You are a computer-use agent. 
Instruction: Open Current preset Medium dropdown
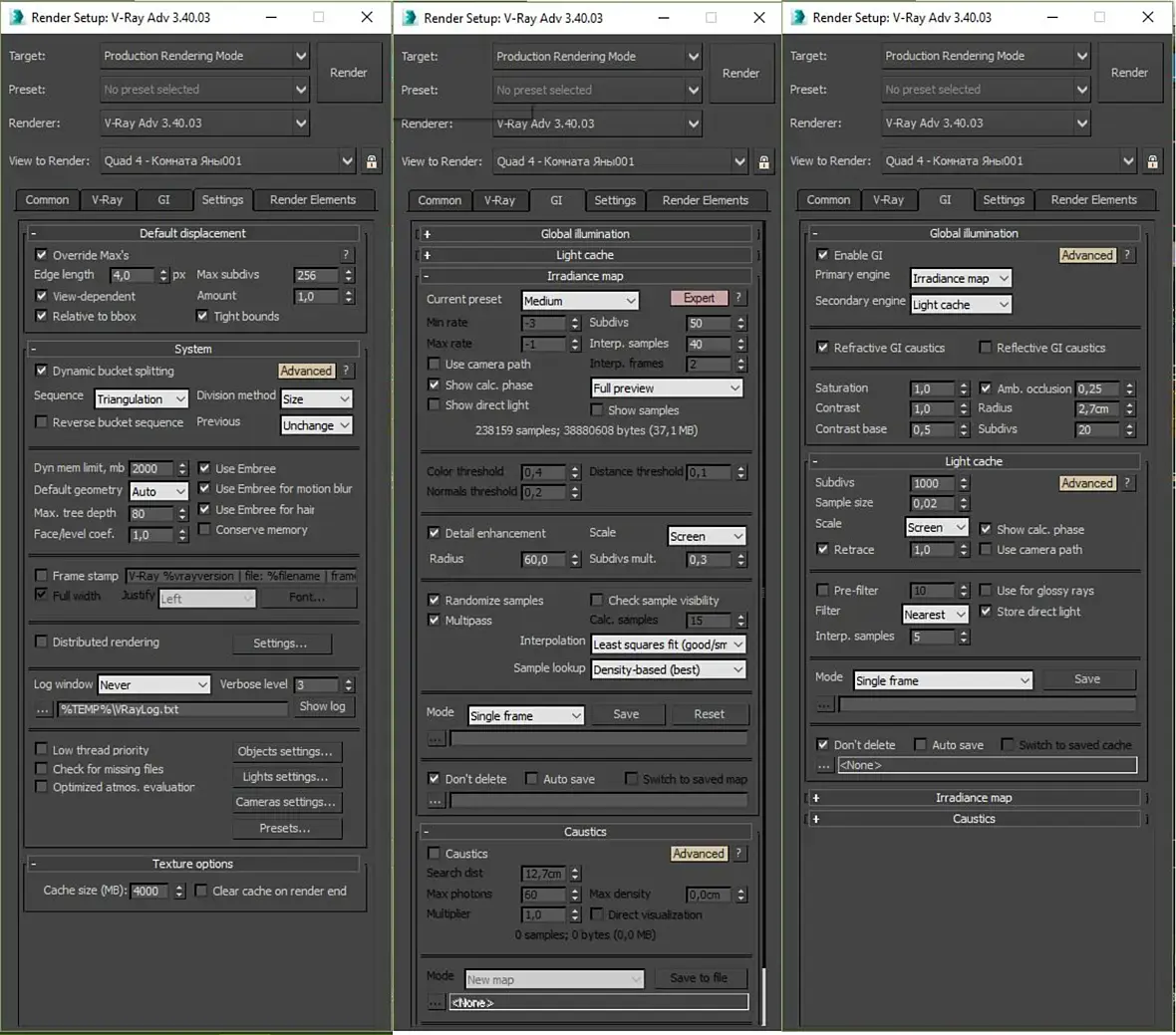(x=580, y=301)
